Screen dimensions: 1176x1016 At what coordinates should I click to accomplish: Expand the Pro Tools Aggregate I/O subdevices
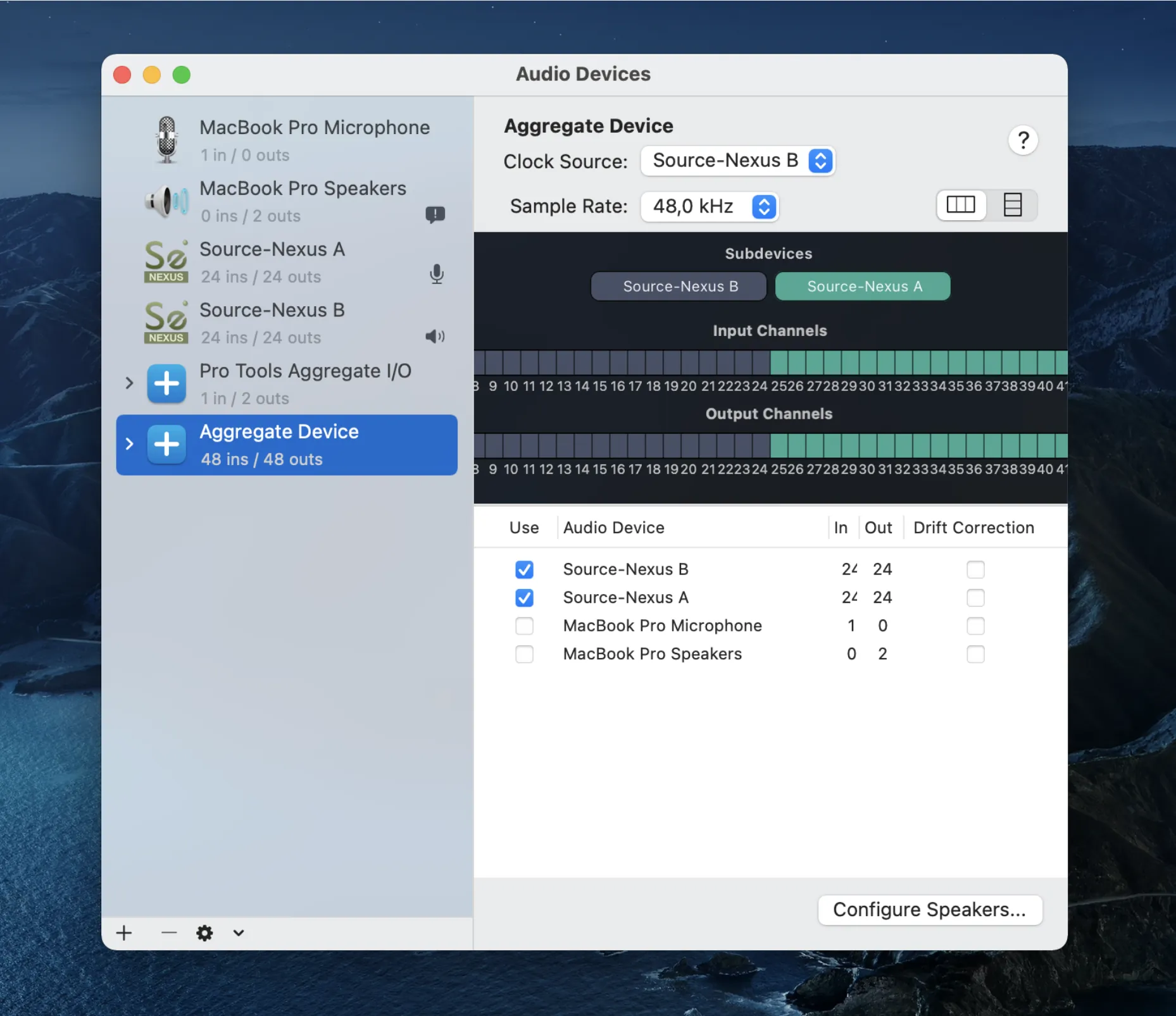pyautogui.click(x=129, y=383)
